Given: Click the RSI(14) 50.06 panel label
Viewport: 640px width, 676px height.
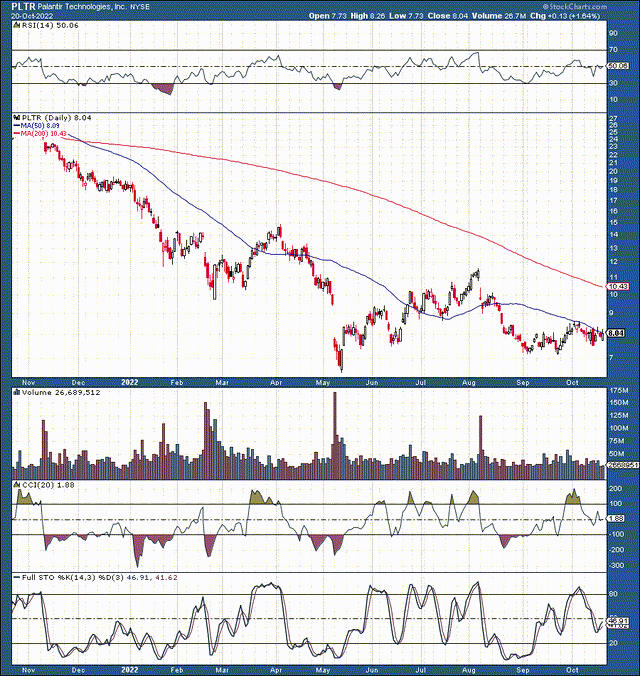Looking at the screenshot, I should pyautogui.click(x=50, y=25).
